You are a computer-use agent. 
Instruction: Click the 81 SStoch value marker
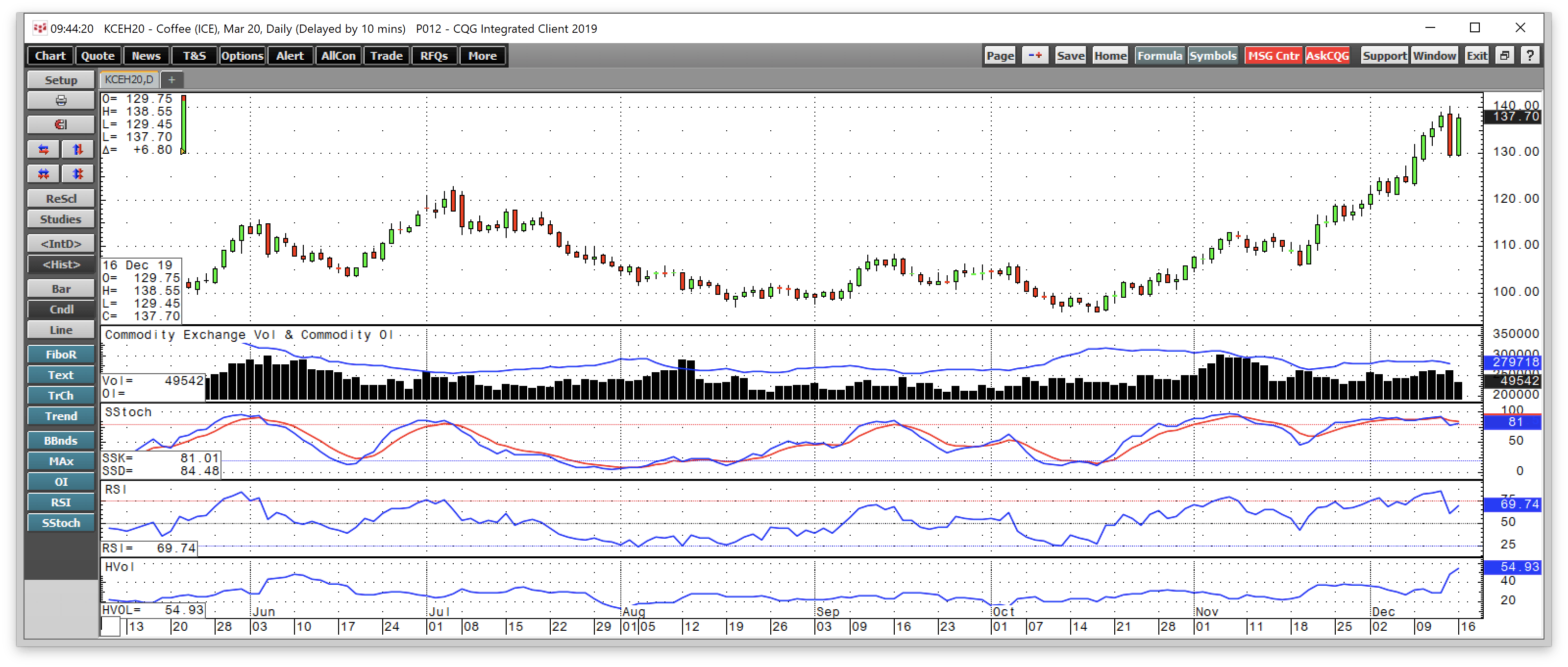pos(1512,422)
